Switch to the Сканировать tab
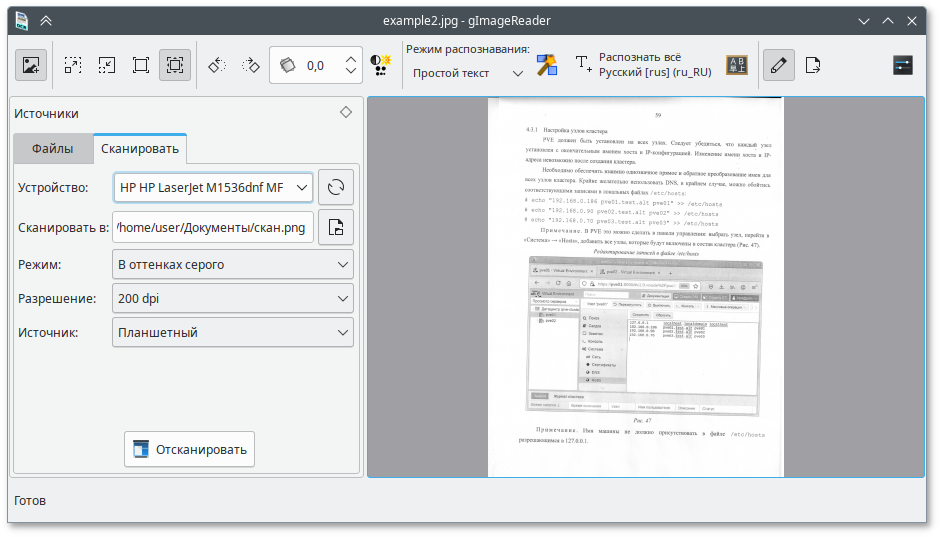This screenshot has height=537, width=940. click(140, 149)
